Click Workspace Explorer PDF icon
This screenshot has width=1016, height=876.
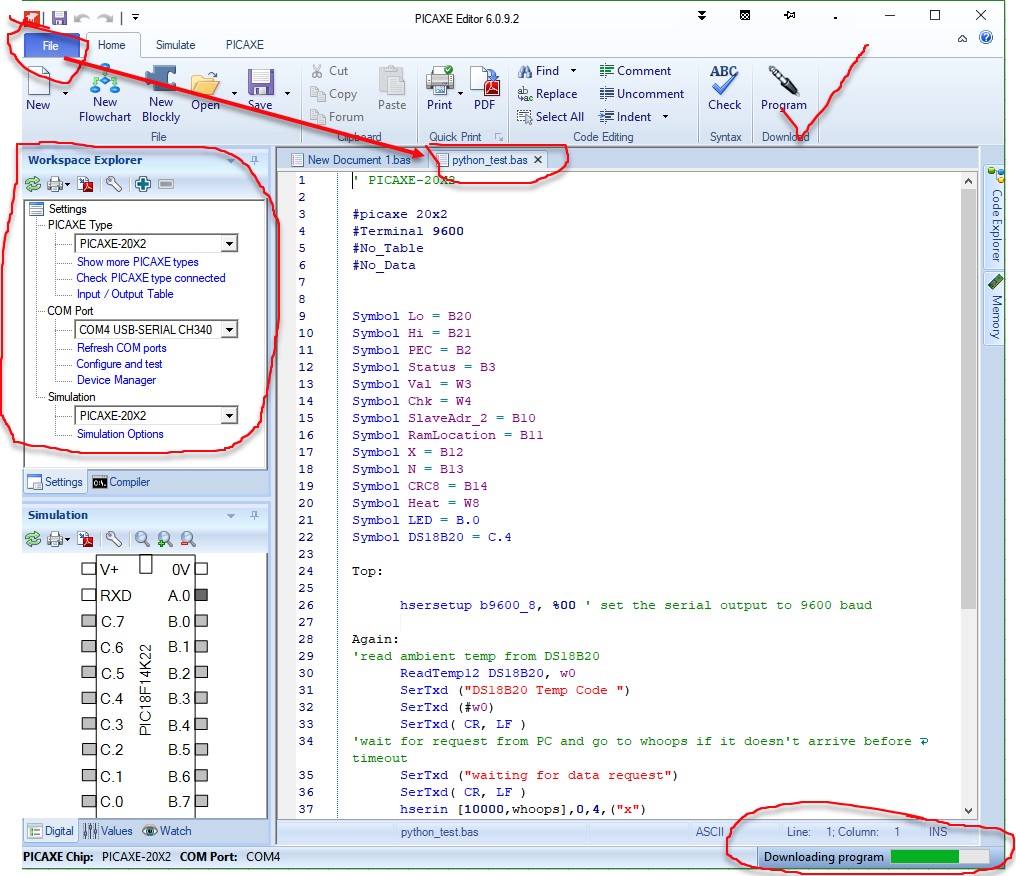[85, 184]
